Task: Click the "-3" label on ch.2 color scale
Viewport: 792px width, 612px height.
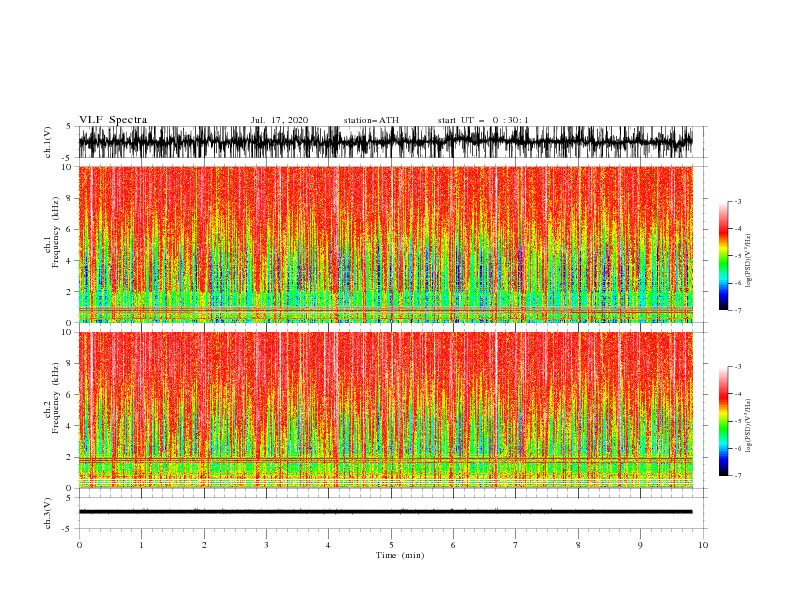Action: click(x=737, y=367)
